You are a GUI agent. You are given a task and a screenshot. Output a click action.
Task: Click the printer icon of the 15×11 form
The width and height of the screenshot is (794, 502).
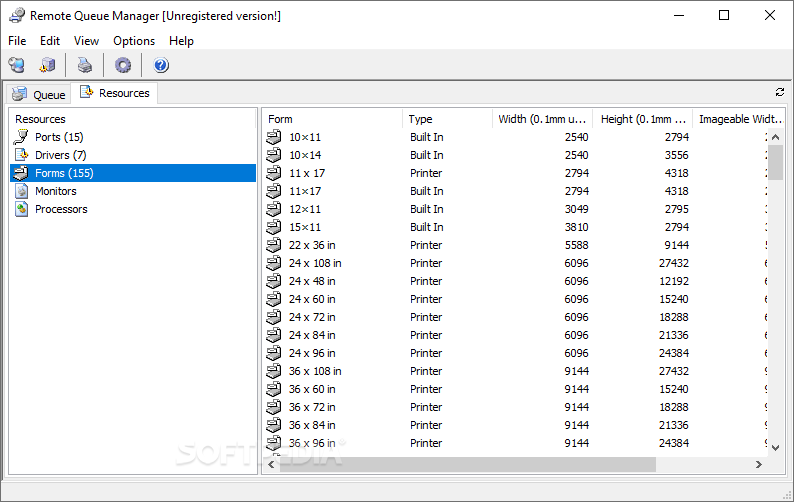click(x=273, y=227)
